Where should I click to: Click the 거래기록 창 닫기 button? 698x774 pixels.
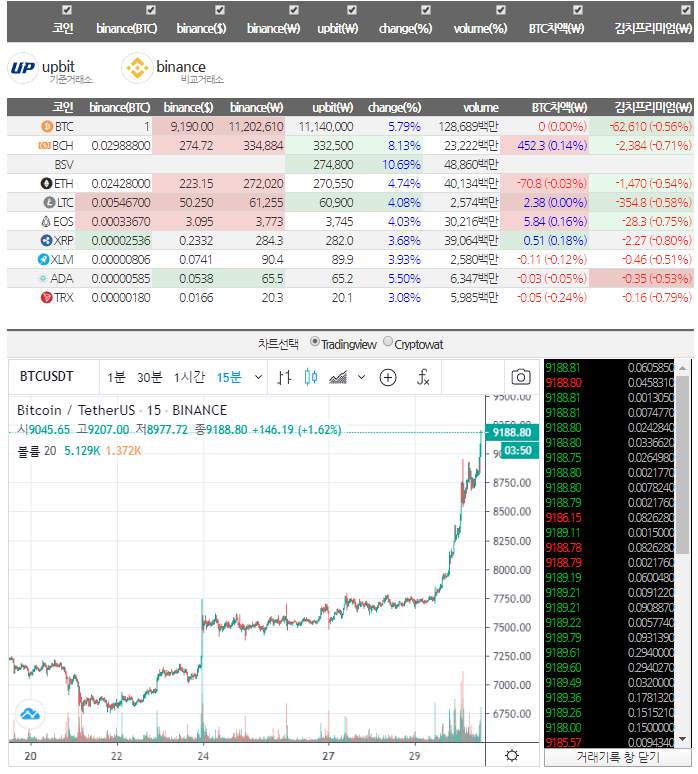click(618, 757)
